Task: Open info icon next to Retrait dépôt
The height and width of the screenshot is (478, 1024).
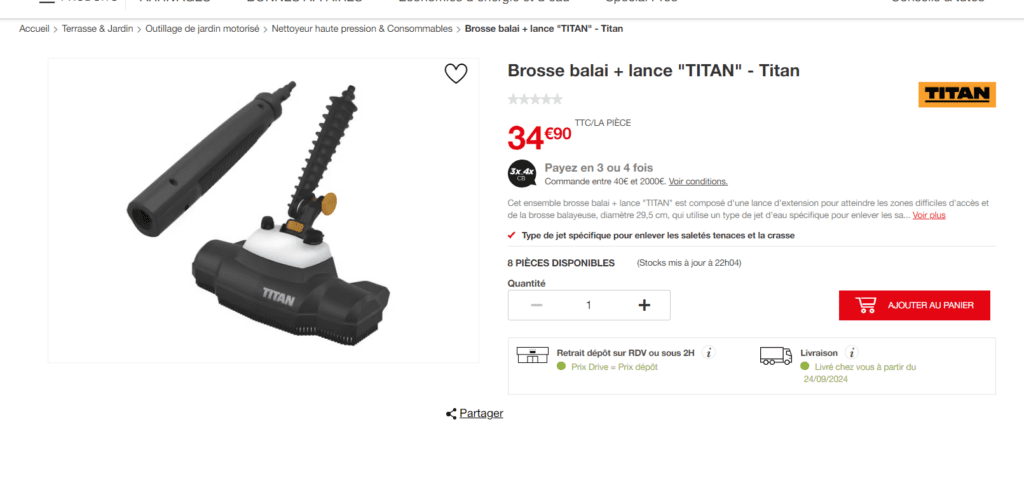Action: [709, 353]
